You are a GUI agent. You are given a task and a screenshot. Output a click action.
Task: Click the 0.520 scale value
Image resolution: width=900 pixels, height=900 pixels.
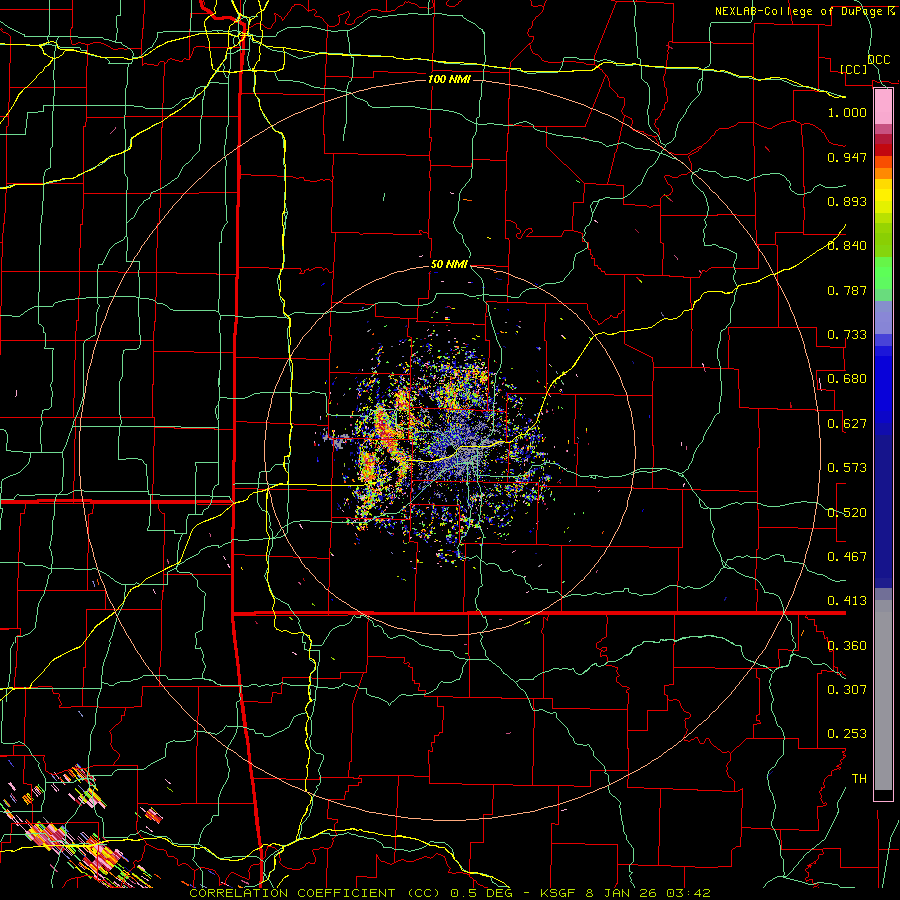pyautogui.click(x=847, y=513)
